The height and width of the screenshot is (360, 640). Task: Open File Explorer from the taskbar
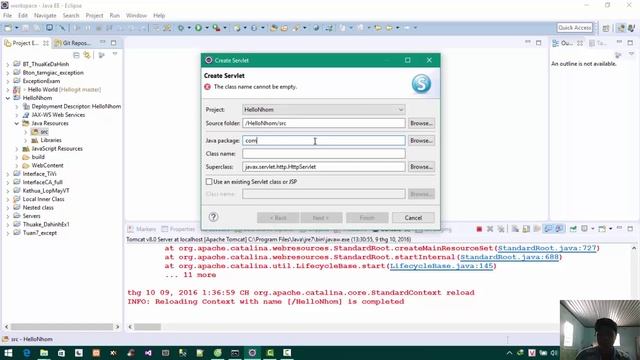coord(44,353)
